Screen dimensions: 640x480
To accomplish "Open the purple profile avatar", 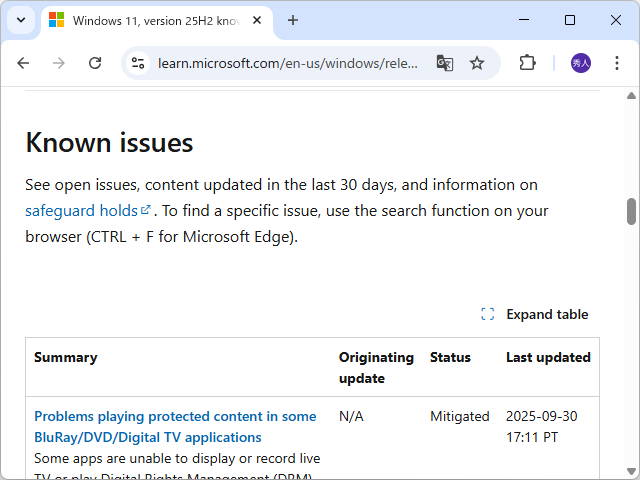I will (x=580, y=63).
